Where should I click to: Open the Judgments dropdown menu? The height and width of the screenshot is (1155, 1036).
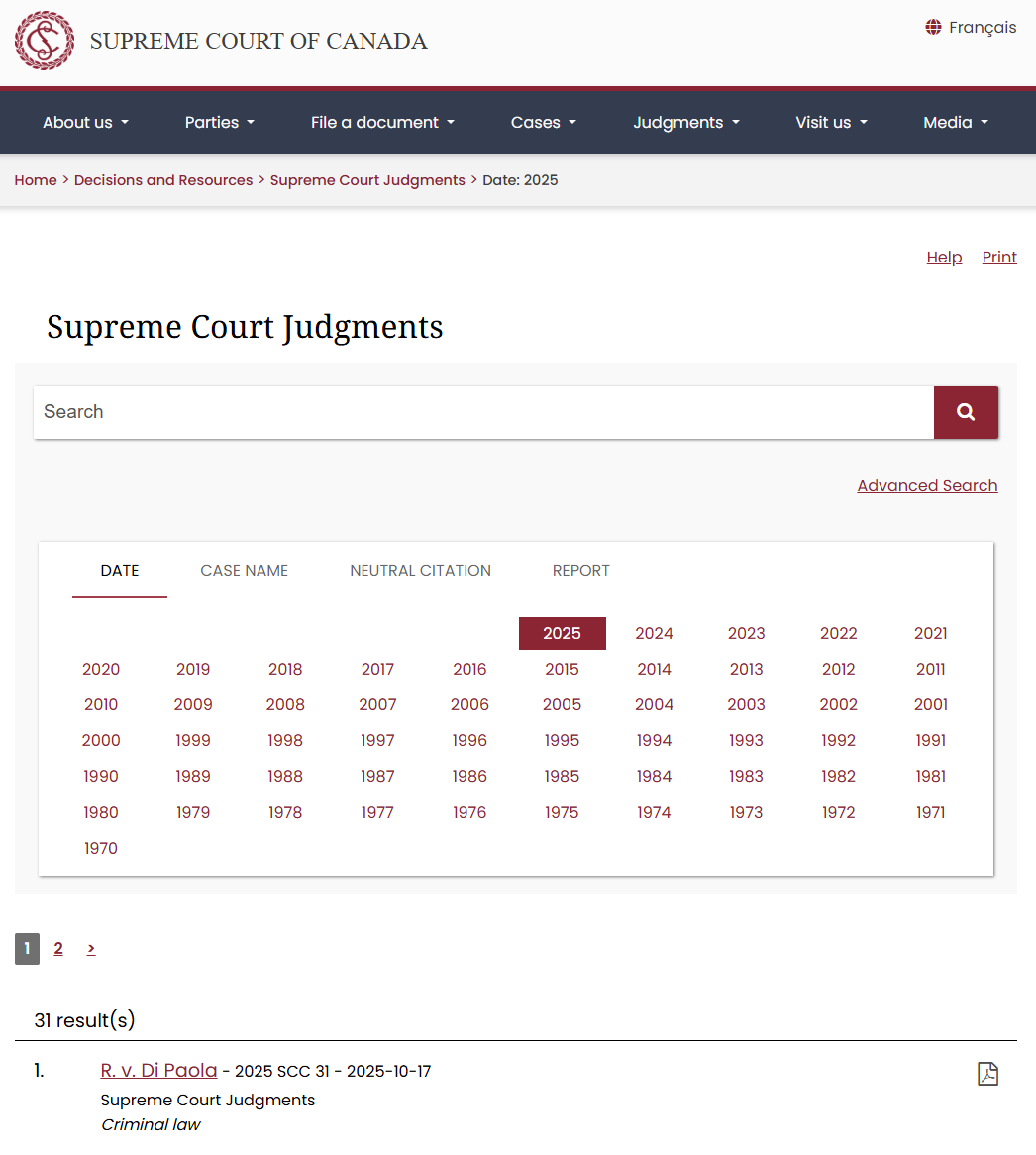point(685,123)
